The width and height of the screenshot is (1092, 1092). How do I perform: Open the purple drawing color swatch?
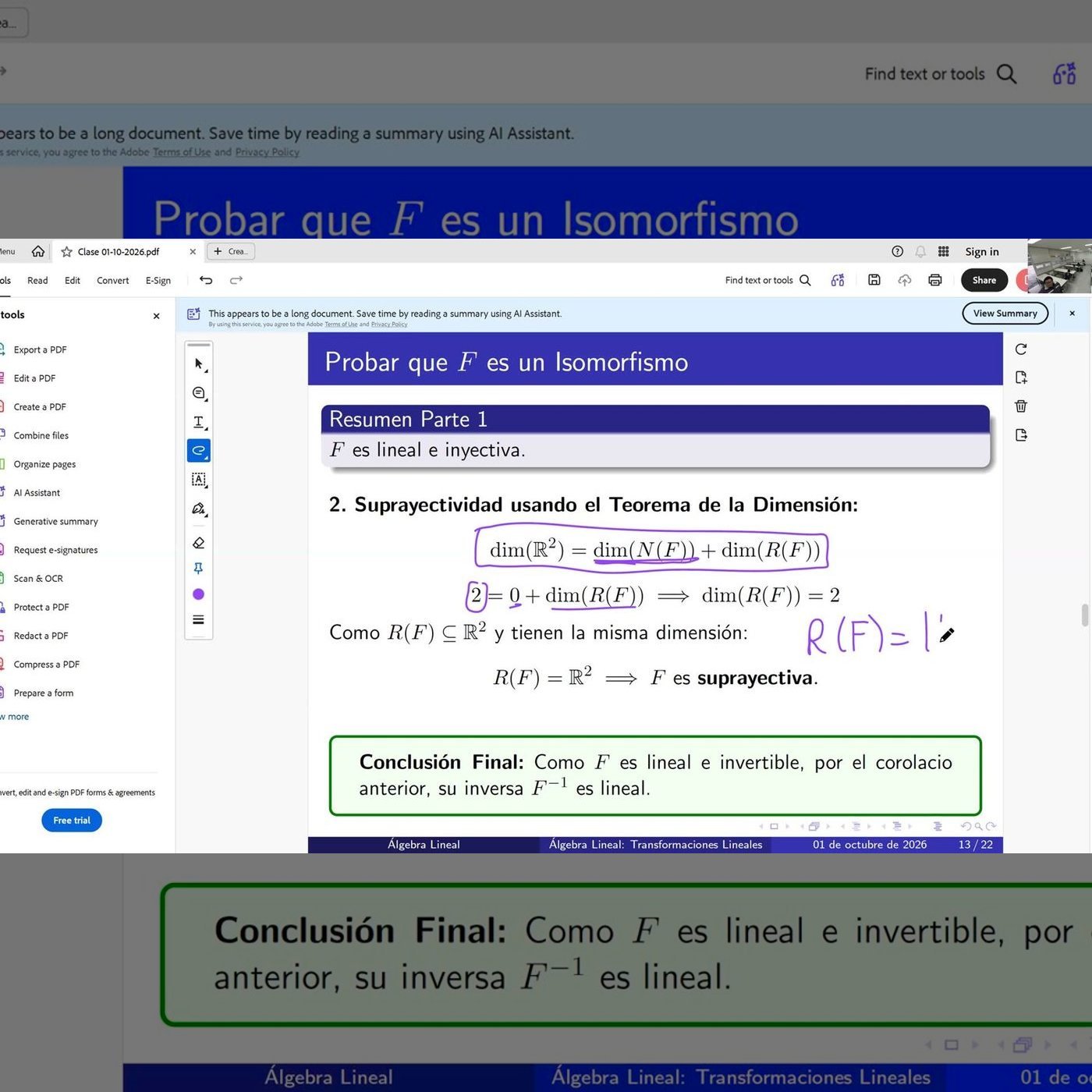(x=199, y=594)
